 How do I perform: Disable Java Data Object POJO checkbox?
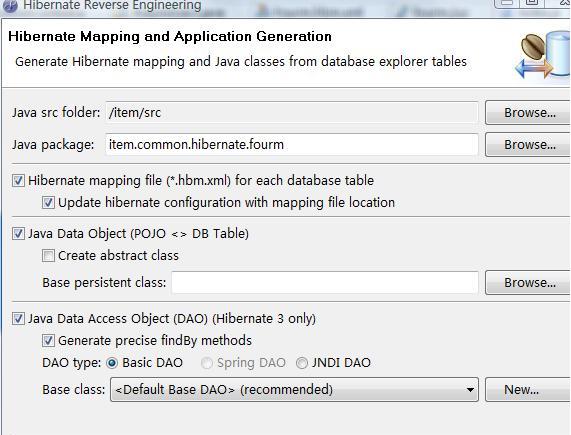click(x=18, y=233)
